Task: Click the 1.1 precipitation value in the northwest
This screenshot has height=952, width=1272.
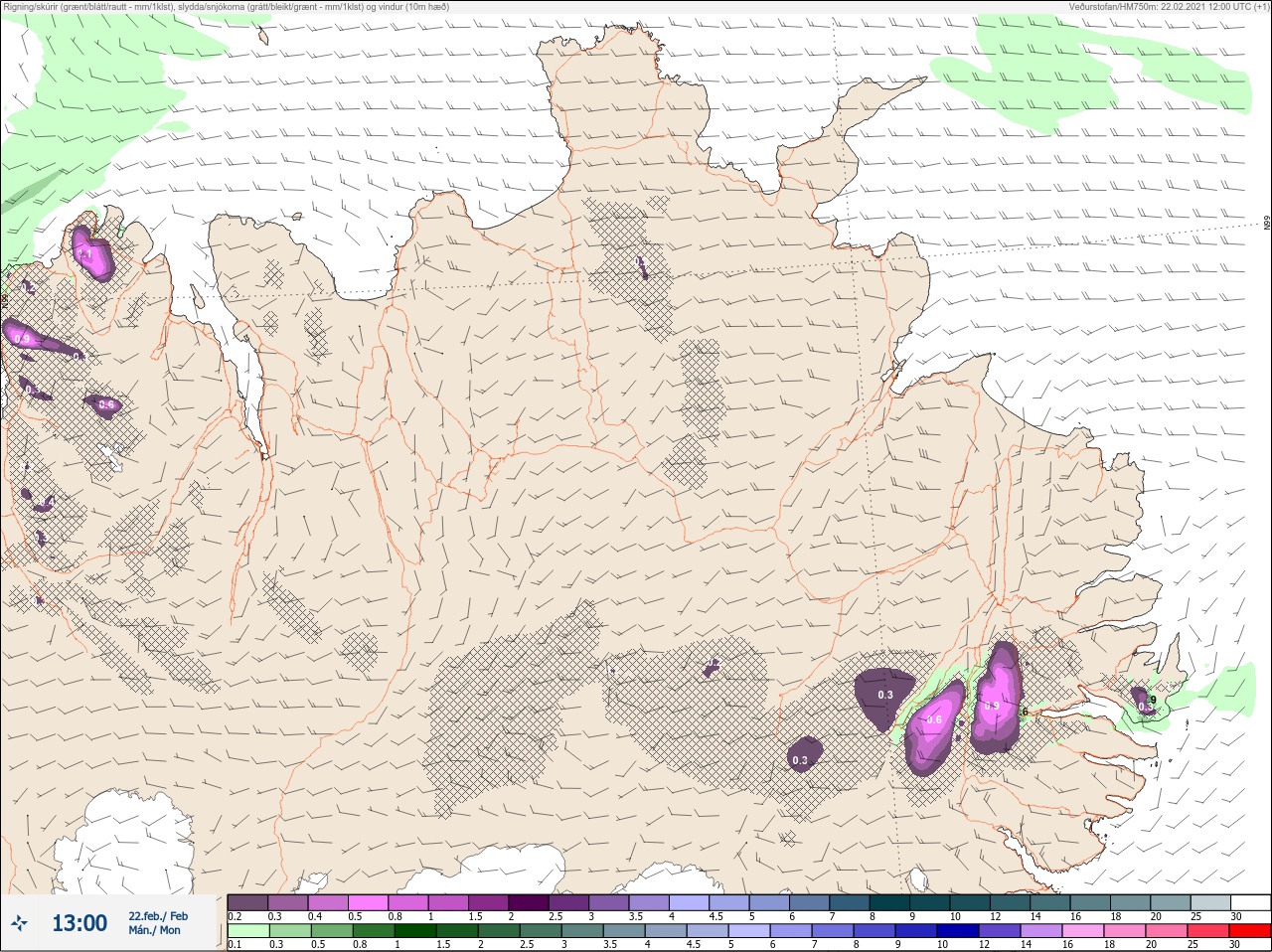Action: click(85, 254)
